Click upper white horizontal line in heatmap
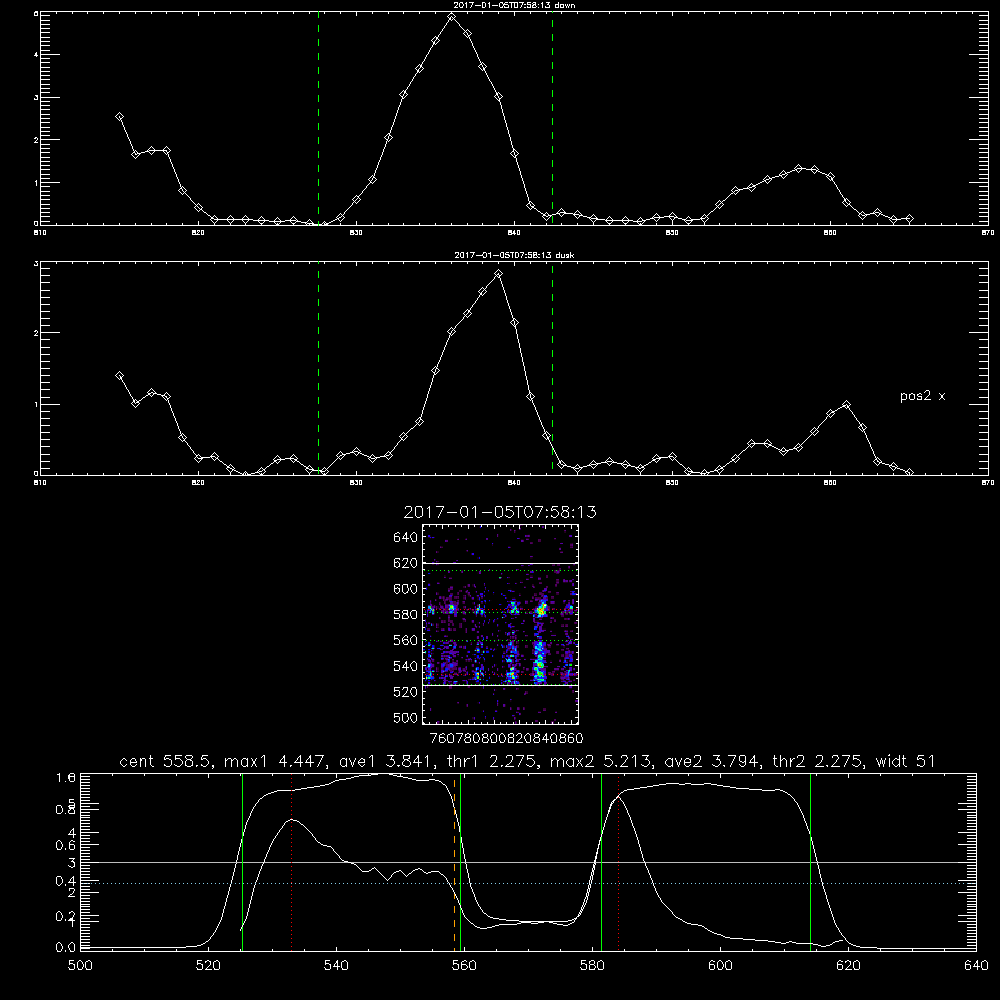The image size is (1000, 1000). (500, 563)
